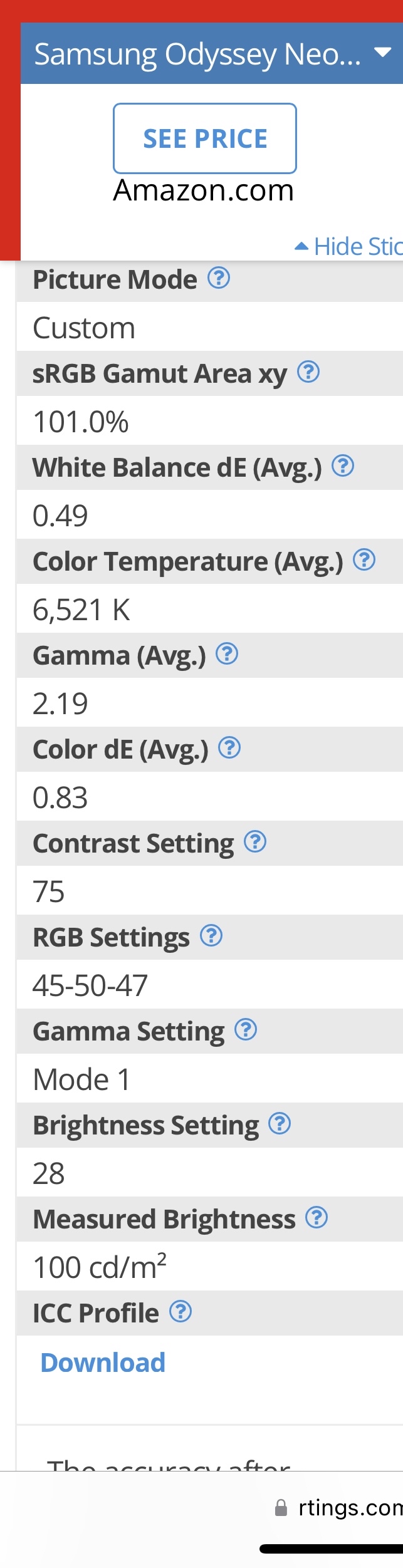Click the Amazon.com retailer label
This screenshot has height=1568, width=403.
(x=204, y=190)
